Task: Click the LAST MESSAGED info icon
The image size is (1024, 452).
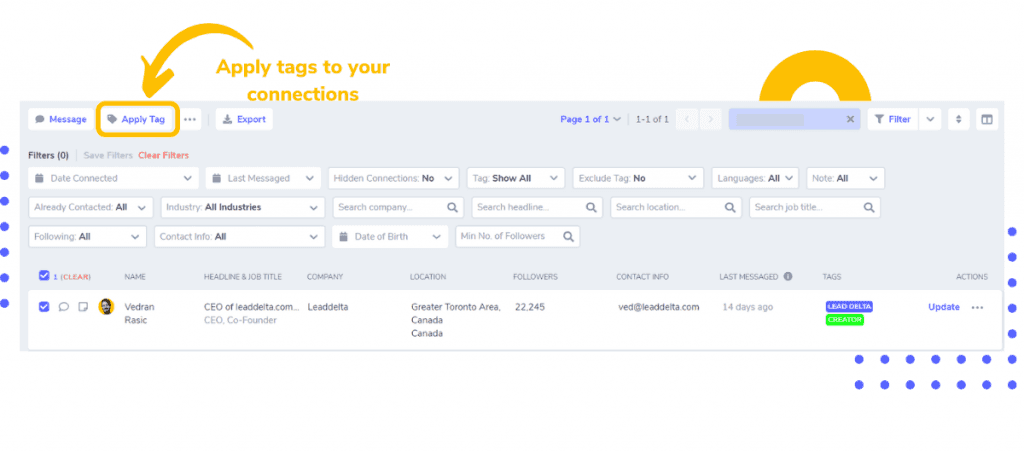Action: (x=788, y=276)
